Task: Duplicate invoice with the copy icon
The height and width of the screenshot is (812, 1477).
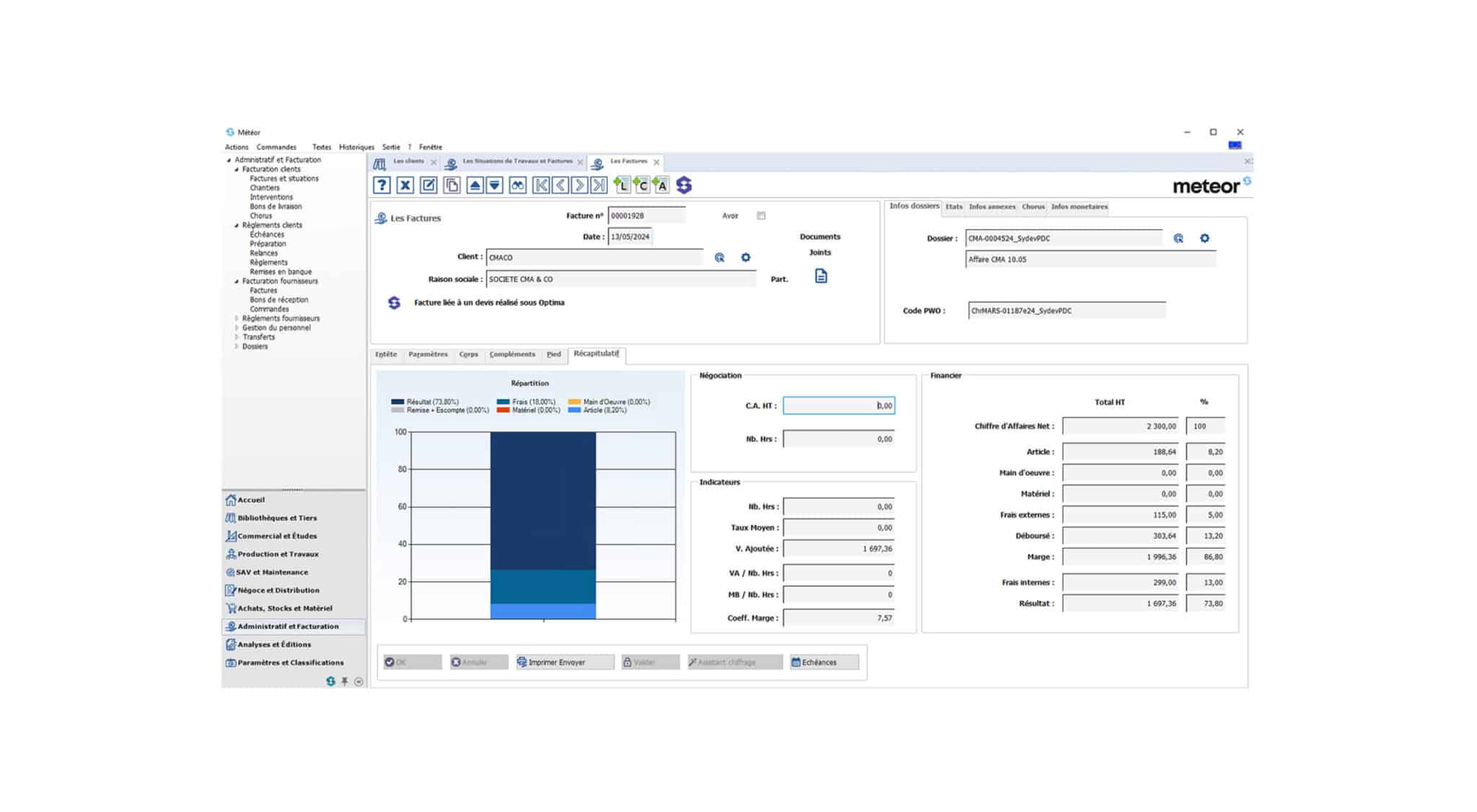Action: (x=451, y=185)
